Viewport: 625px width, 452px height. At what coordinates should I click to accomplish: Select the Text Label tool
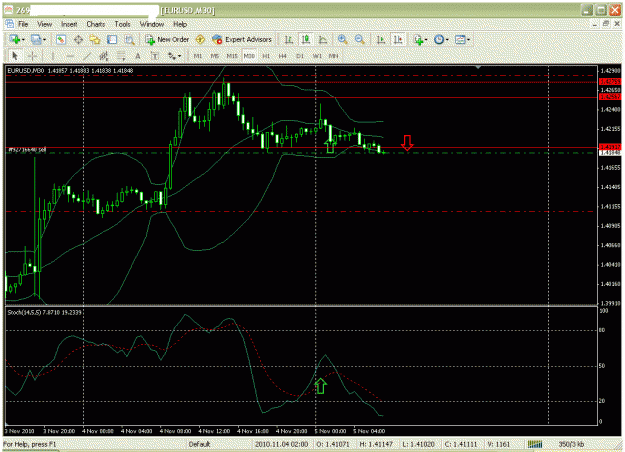point(155,56)
